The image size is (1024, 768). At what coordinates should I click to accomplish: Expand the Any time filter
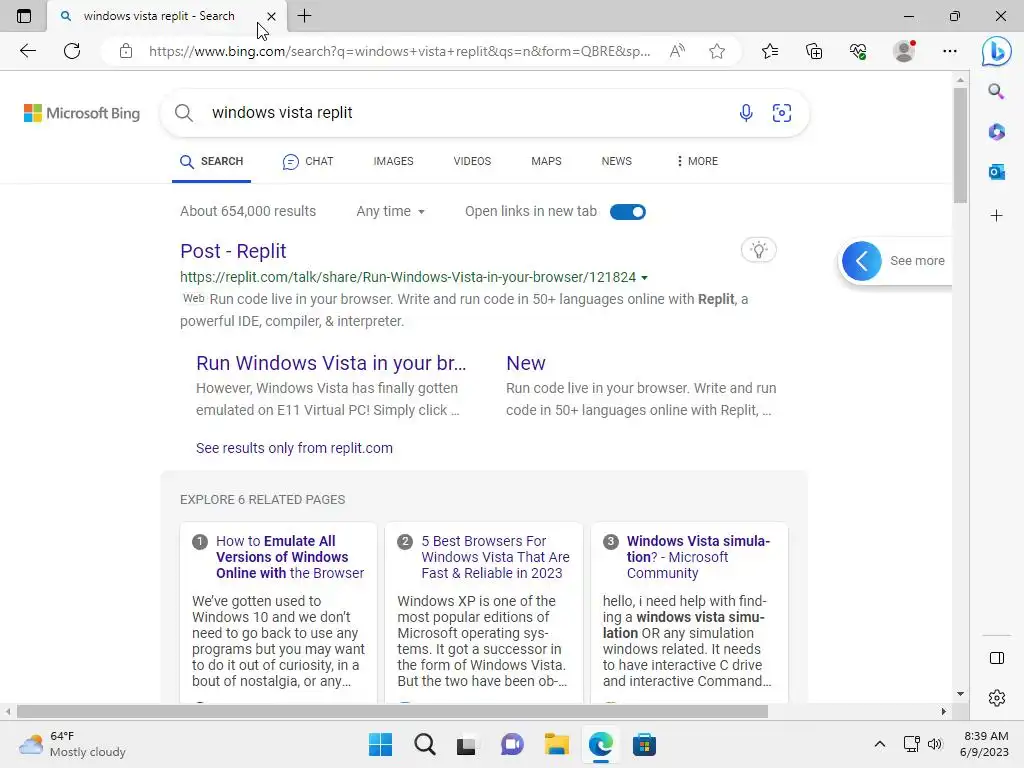(x=391, y=212)
